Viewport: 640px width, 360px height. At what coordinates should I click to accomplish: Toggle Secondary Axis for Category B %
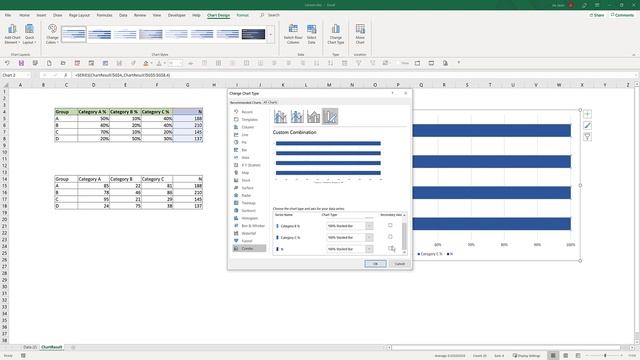pyautogui.click(x=390, y=225)
